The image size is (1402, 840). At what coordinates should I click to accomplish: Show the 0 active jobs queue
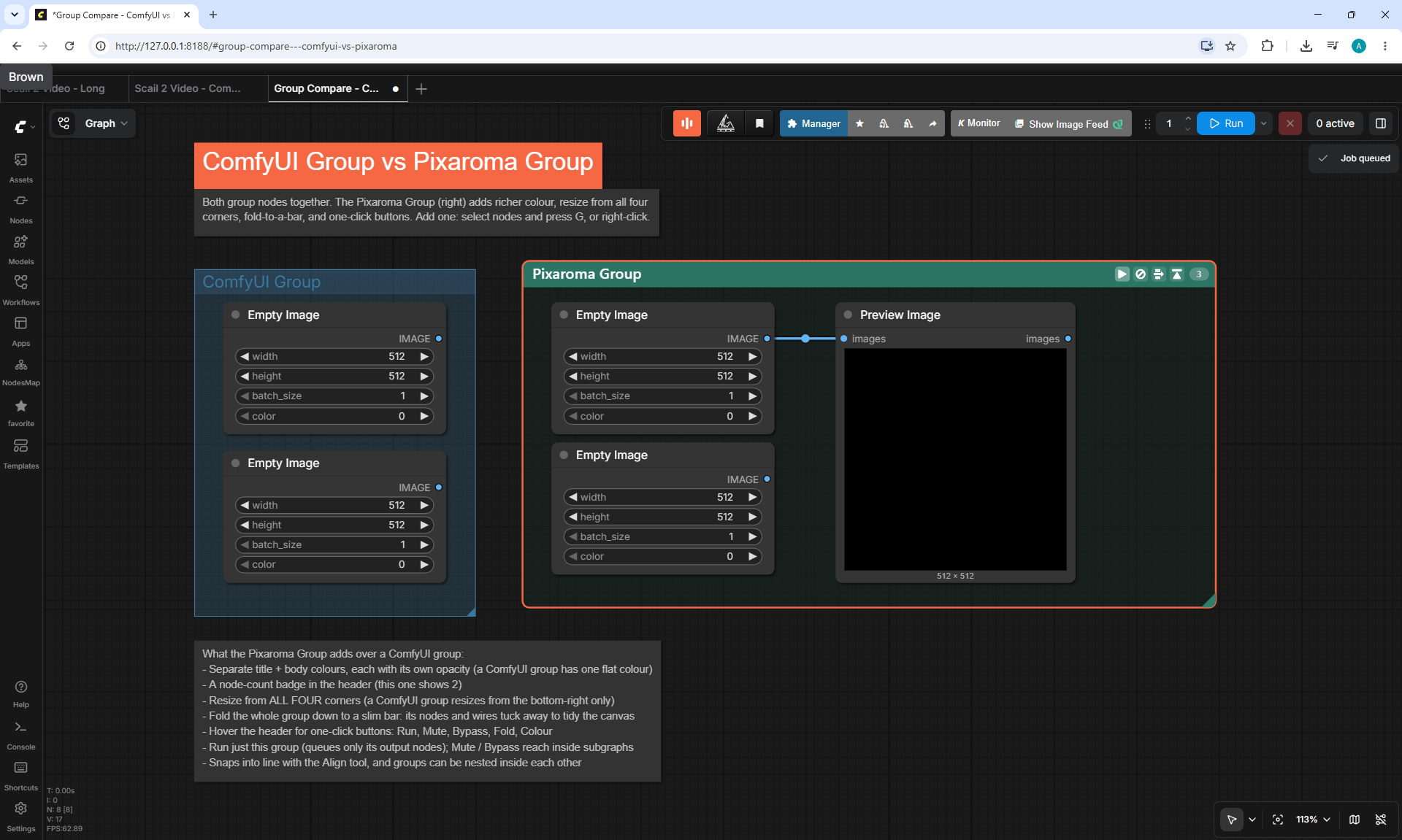pos(1335,123)
